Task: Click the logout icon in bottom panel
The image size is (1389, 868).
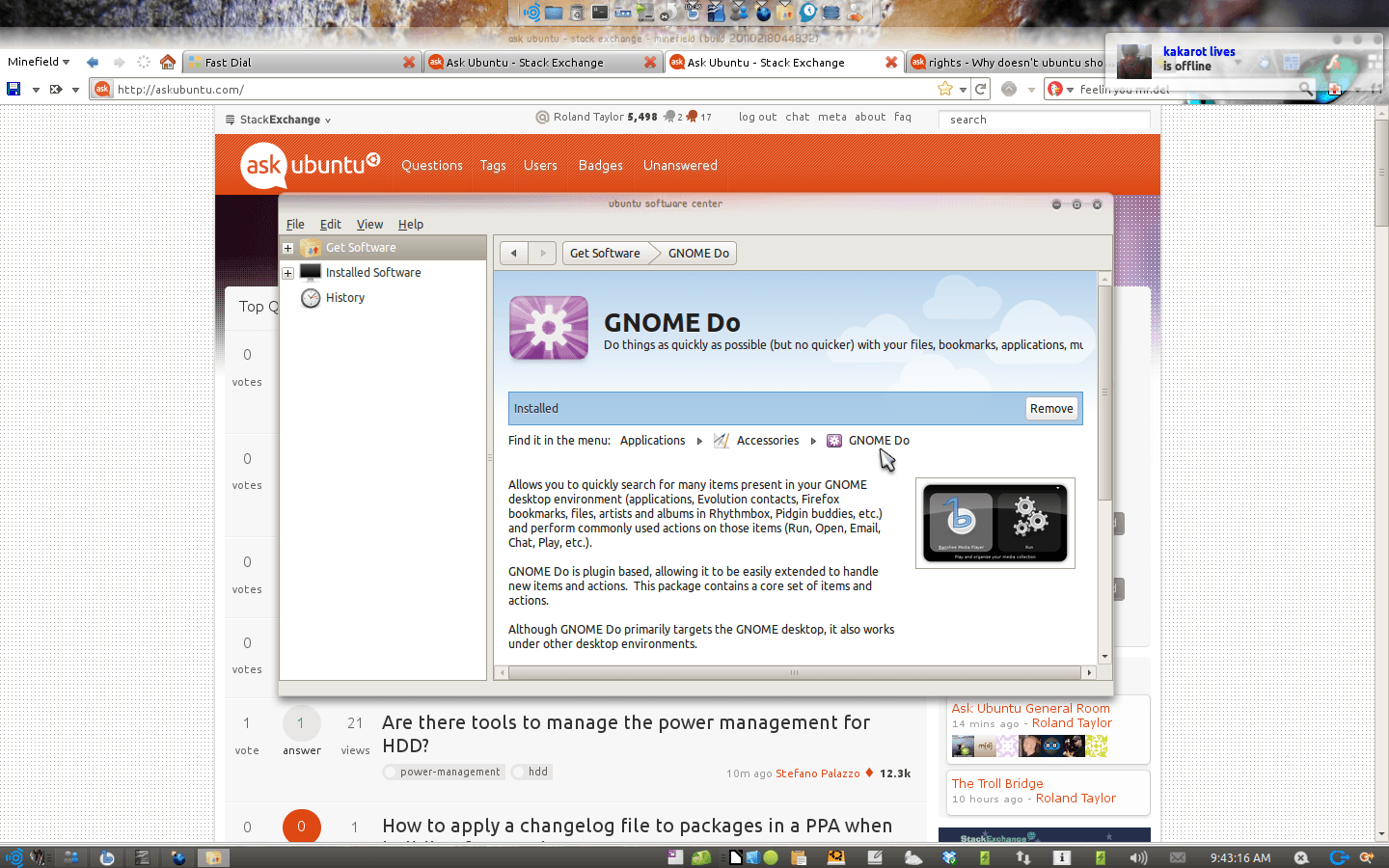Action: click(x=1339, y=857)
